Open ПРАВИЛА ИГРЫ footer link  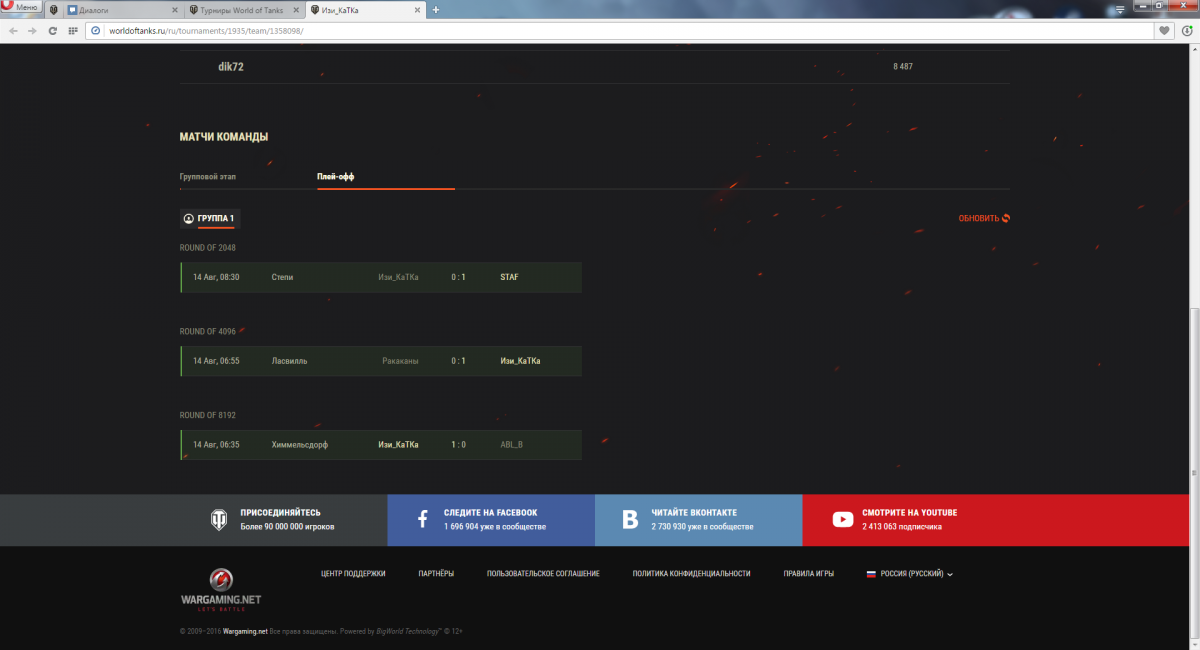pos(809,574)
